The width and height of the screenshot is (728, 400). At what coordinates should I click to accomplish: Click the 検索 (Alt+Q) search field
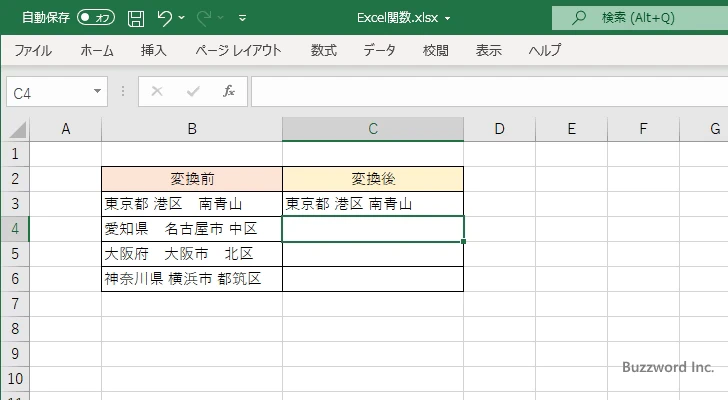(x=640, y=18)
